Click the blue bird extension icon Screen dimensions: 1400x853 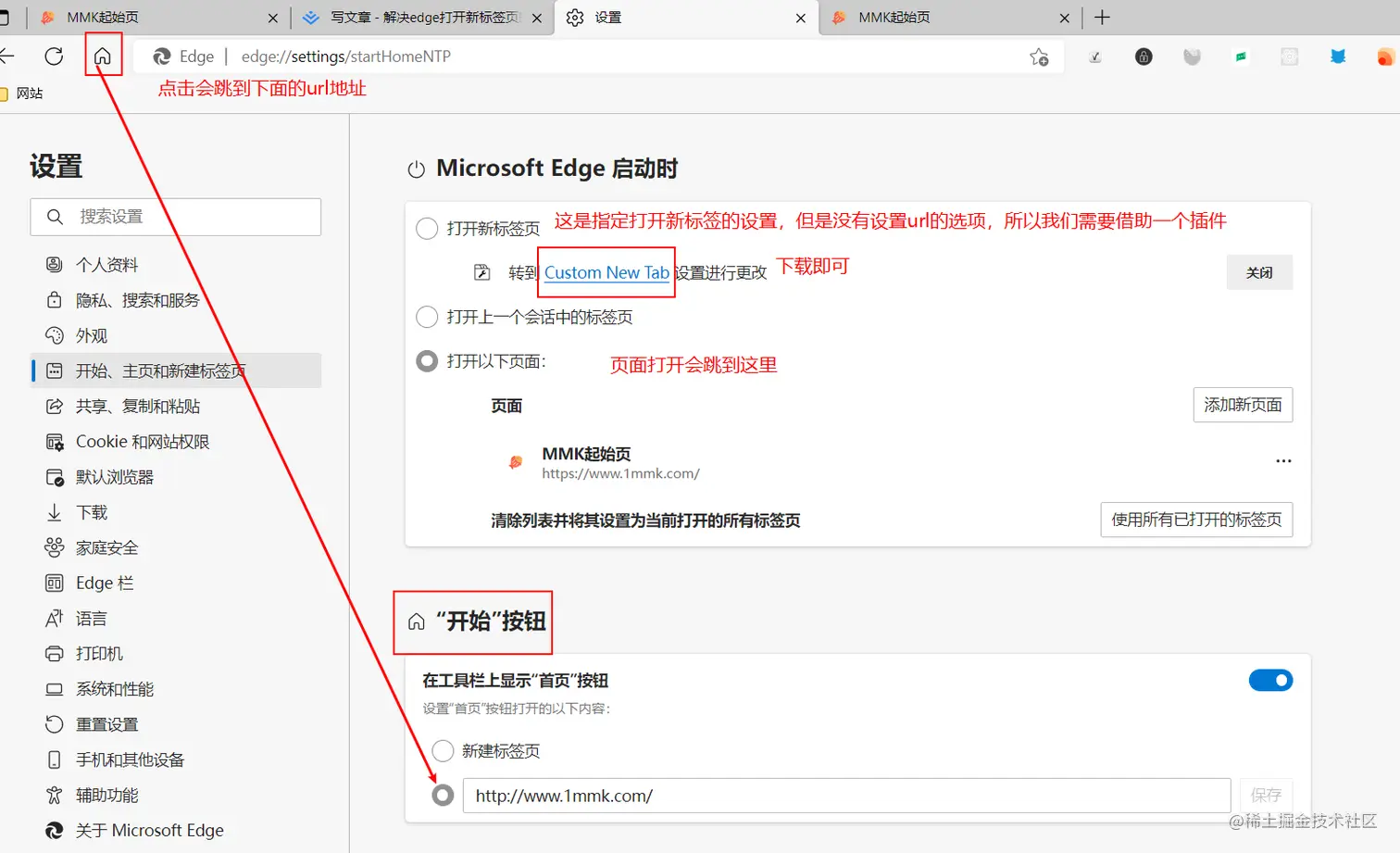pyautogui.click(x=1337, y=56)
